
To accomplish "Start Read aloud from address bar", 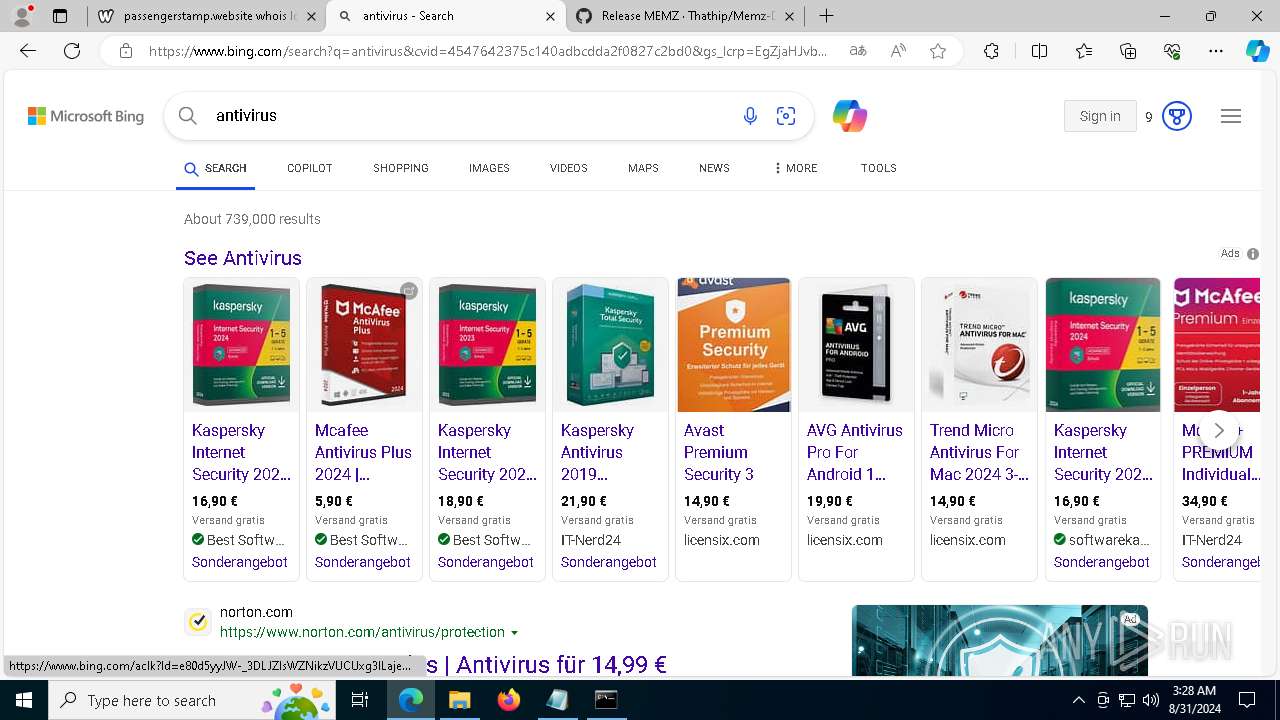I will point(898,51).
